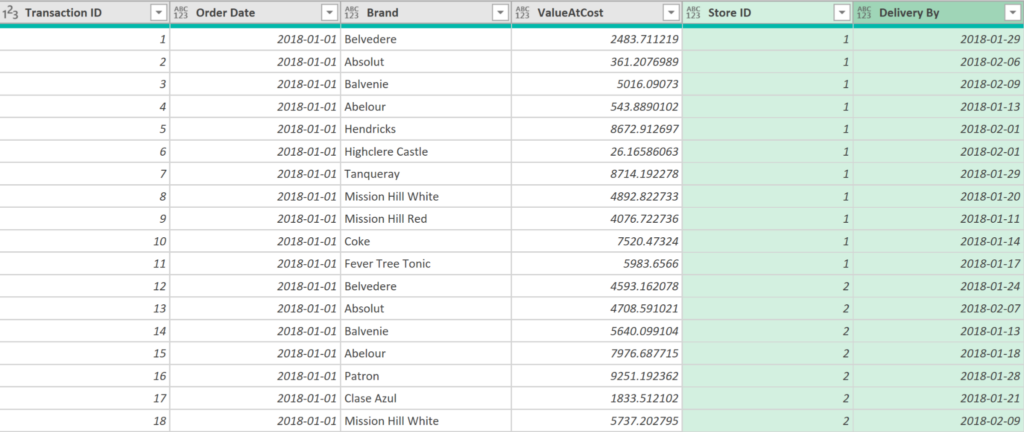This screenshot has width=1024, height=432.
Task: Click the Brand cell 'Hendricks'
Action: click(426, 129)
